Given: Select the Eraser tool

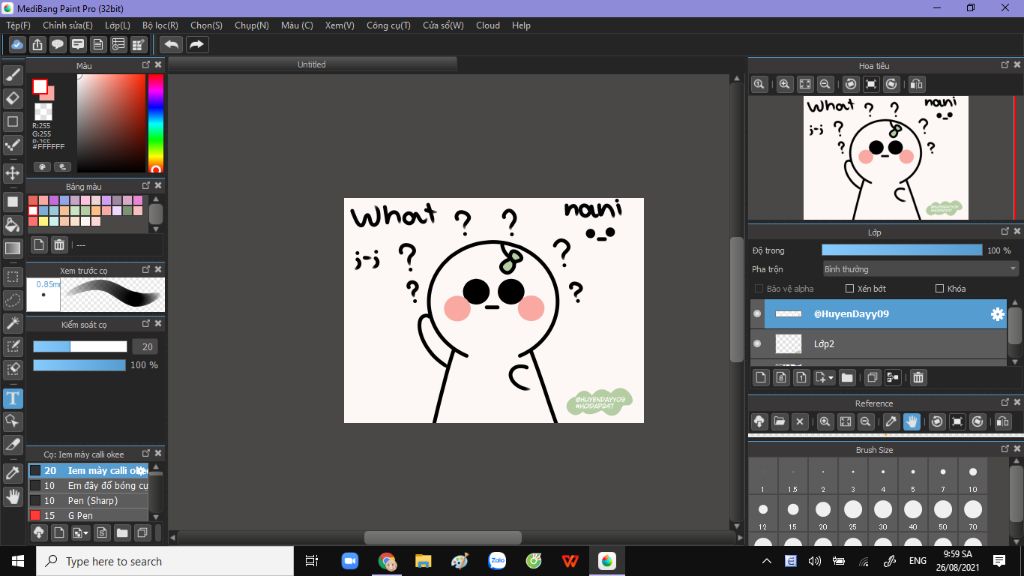Looking at the screenshot, I should click(x=12, y=98).
